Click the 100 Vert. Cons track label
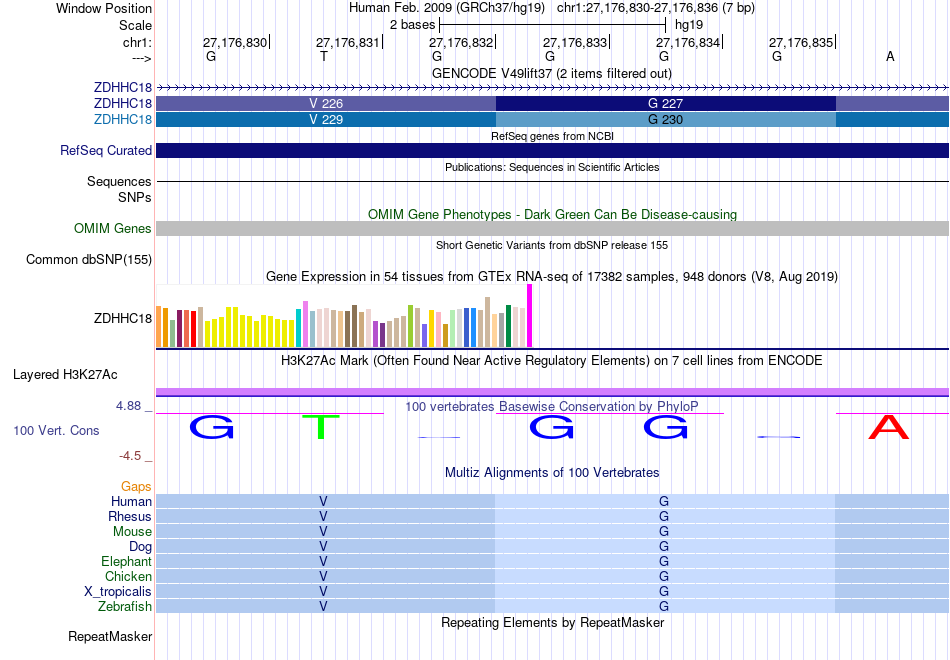Viewport: 950px width, 660px height. pyautogui.click(x=56, y=430)
